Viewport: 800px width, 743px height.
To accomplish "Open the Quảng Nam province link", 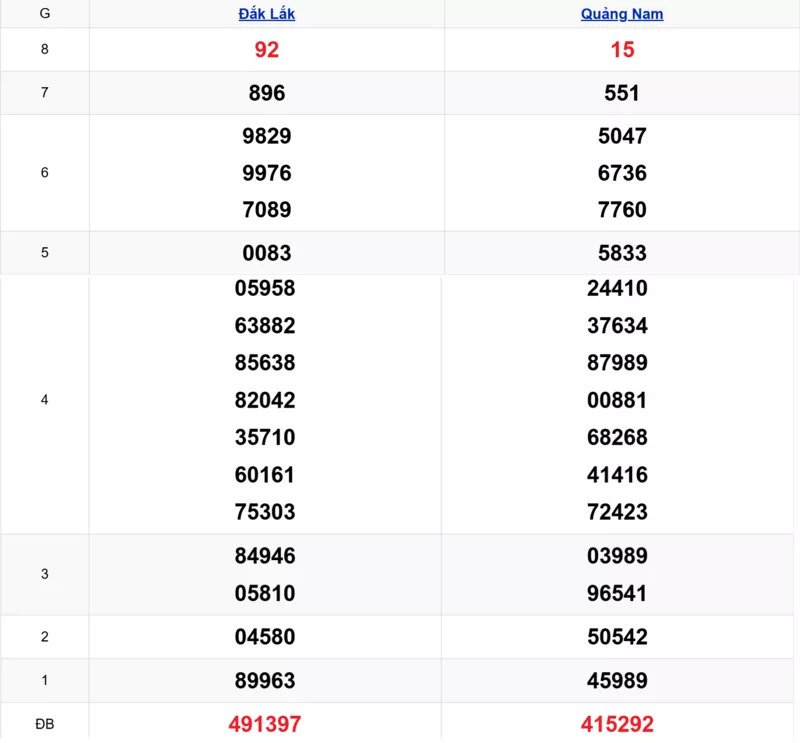I will coord(622,14).
